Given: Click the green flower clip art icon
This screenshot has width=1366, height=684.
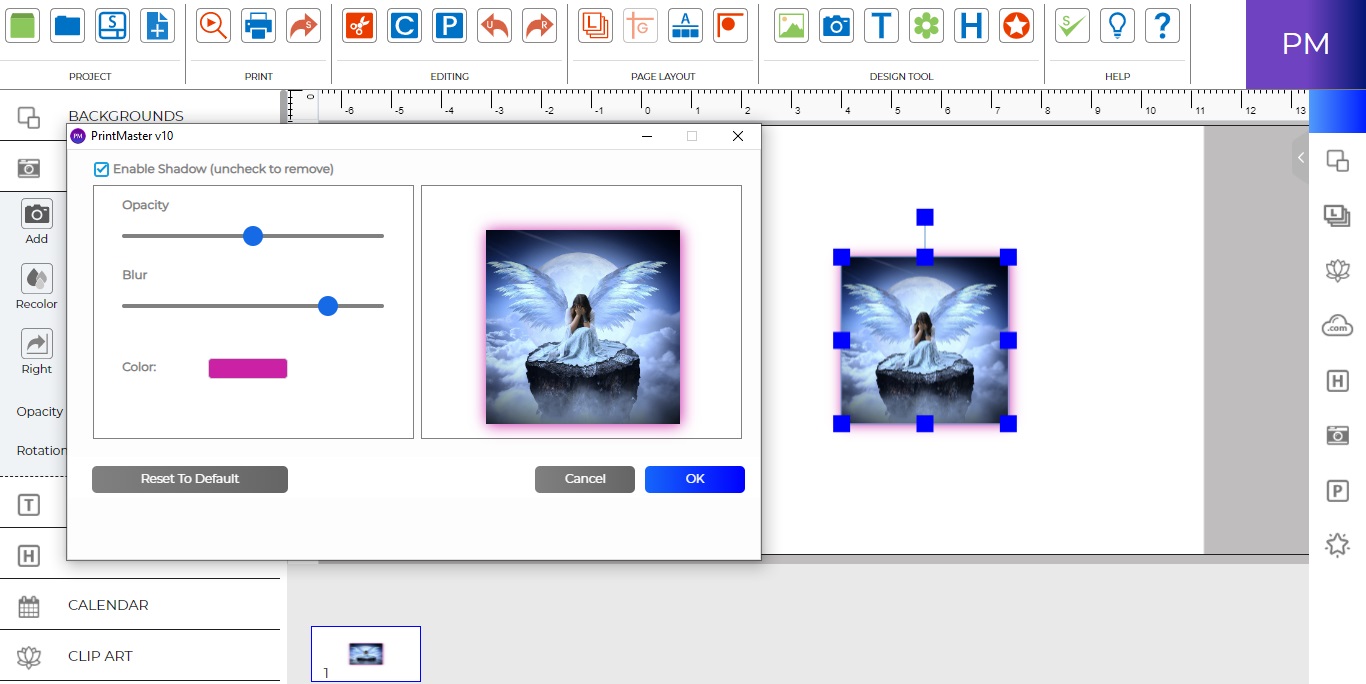Looking at the screenshot, I should [x=926, y=25].
